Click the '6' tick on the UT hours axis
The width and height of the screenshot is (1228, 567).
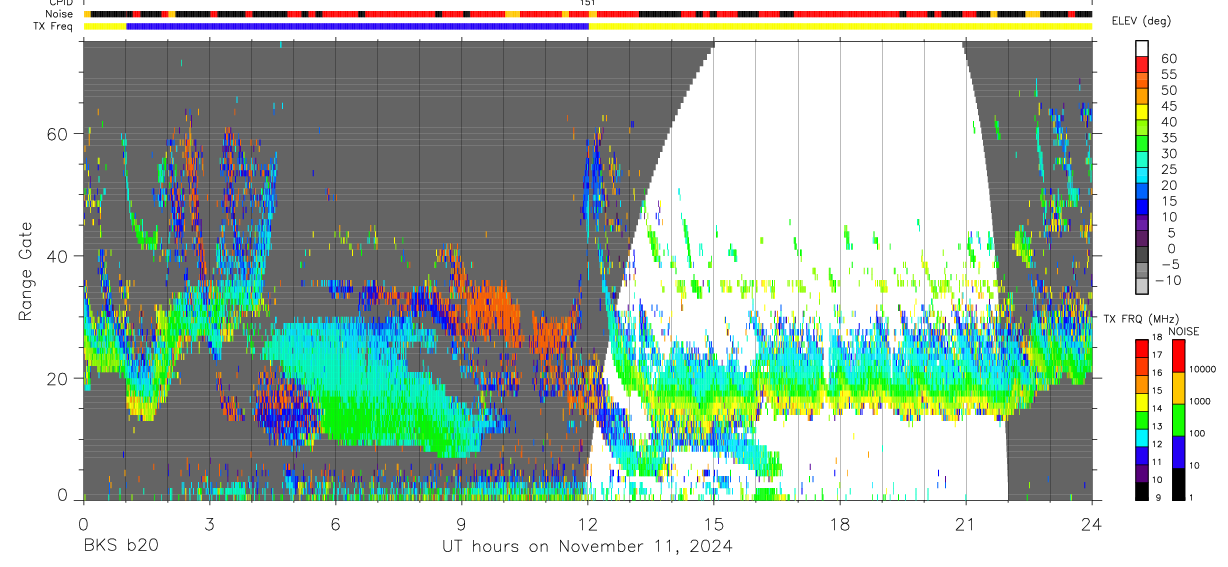(335, 523)
